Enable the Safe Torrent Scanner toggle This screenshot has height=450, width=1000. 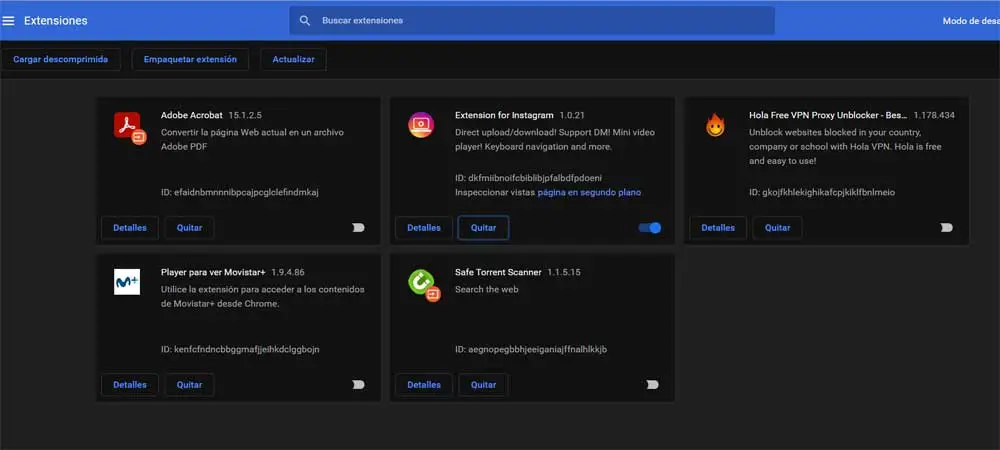[652, 384]
